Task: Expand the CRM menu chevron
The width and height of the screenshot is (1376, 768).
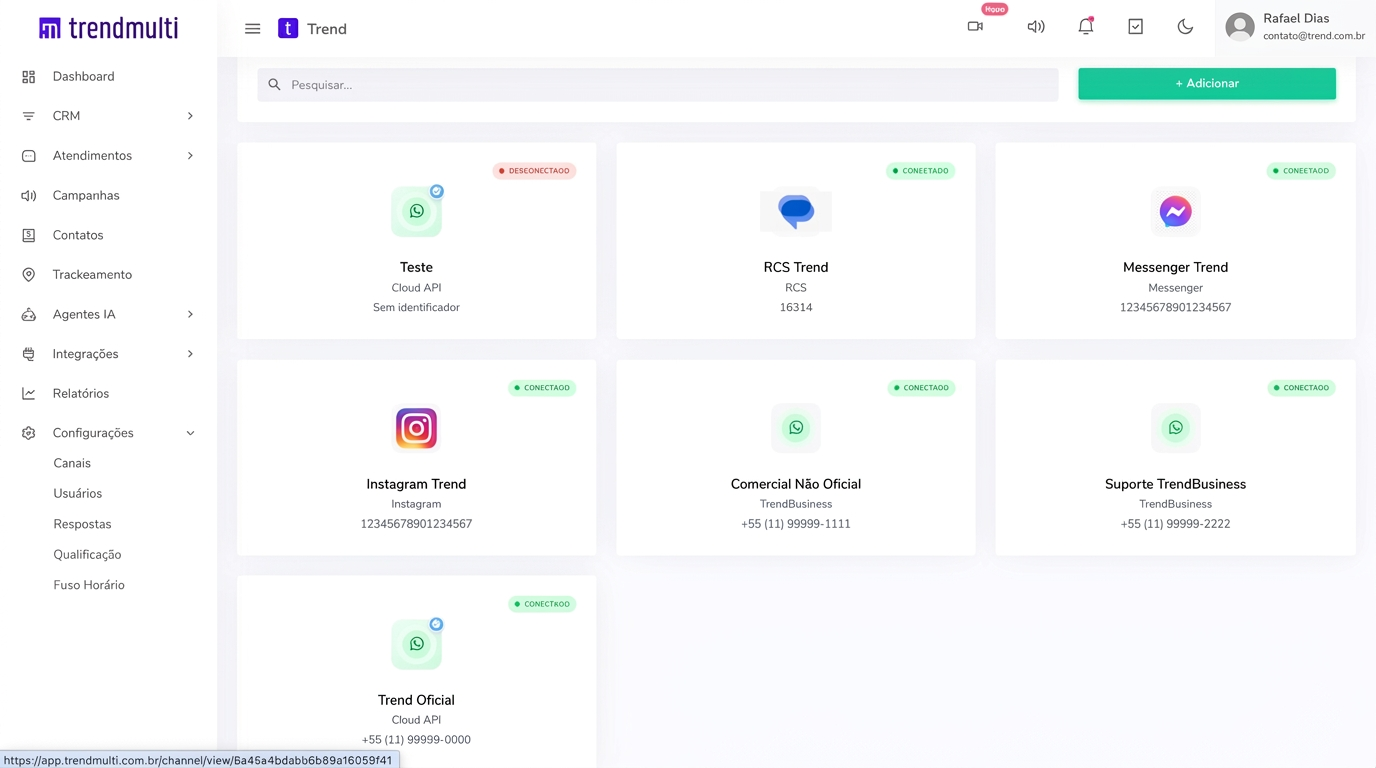Action: [190, 116]
